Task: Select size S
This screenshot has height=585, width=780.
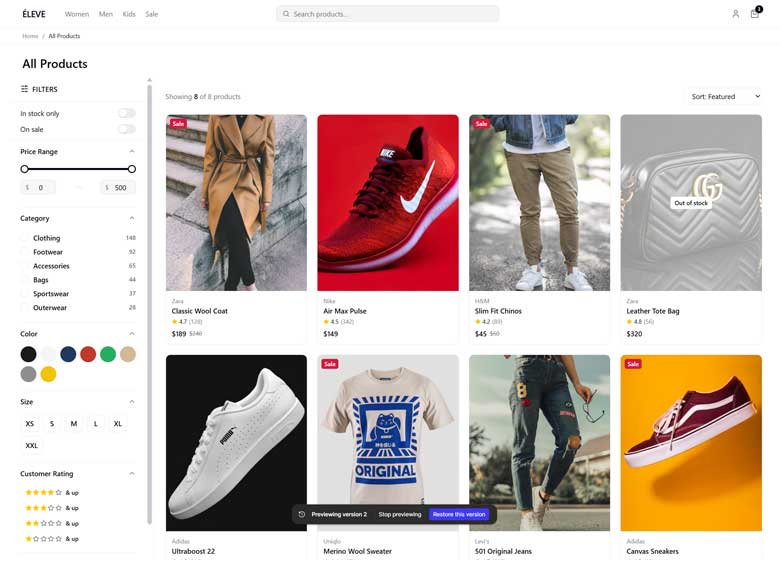Action: (52, 424)
